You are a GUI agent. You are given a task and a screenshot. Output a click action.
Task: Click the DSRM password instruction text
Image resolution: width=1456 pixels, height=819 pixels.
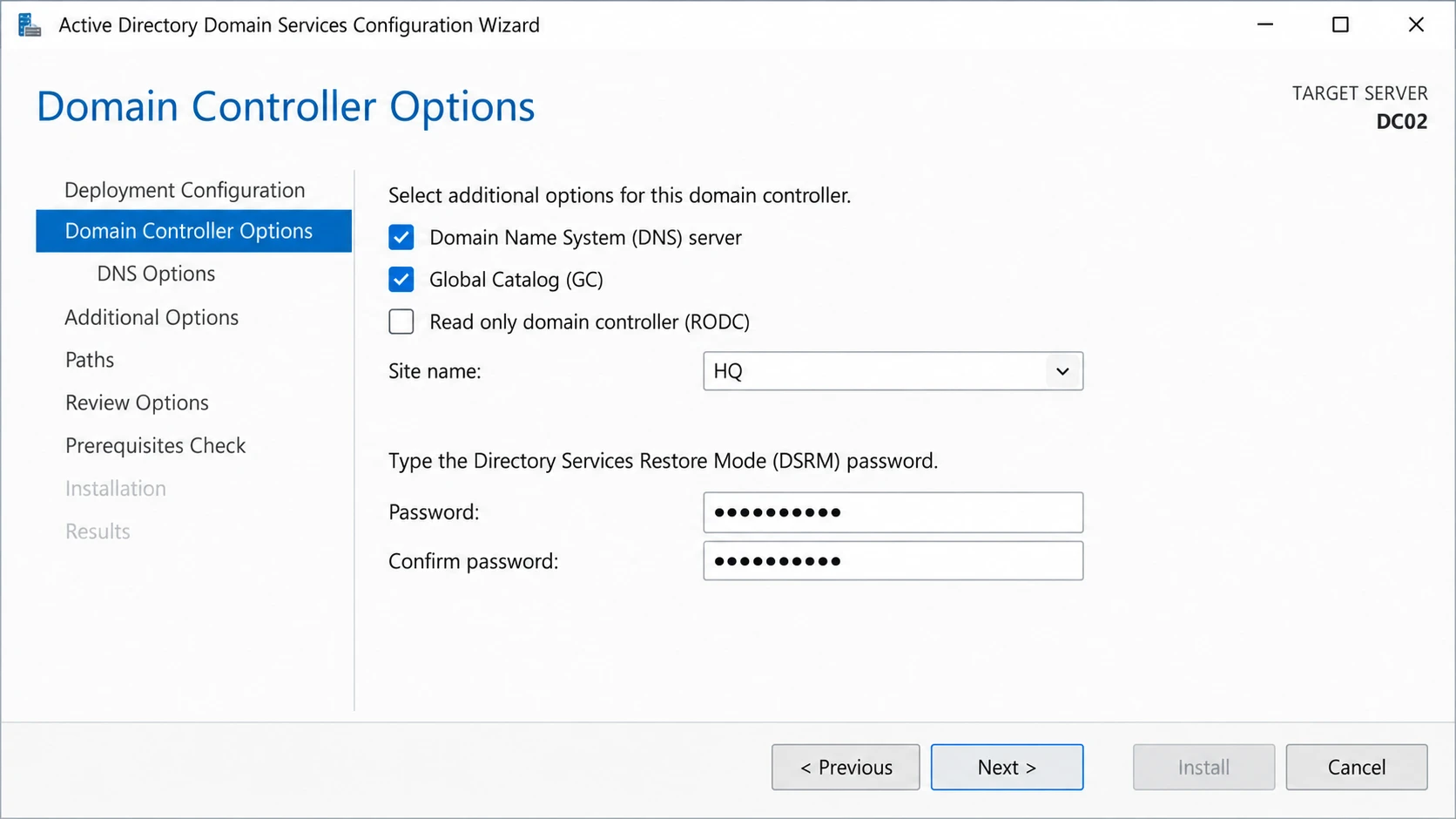pos(663,461)
